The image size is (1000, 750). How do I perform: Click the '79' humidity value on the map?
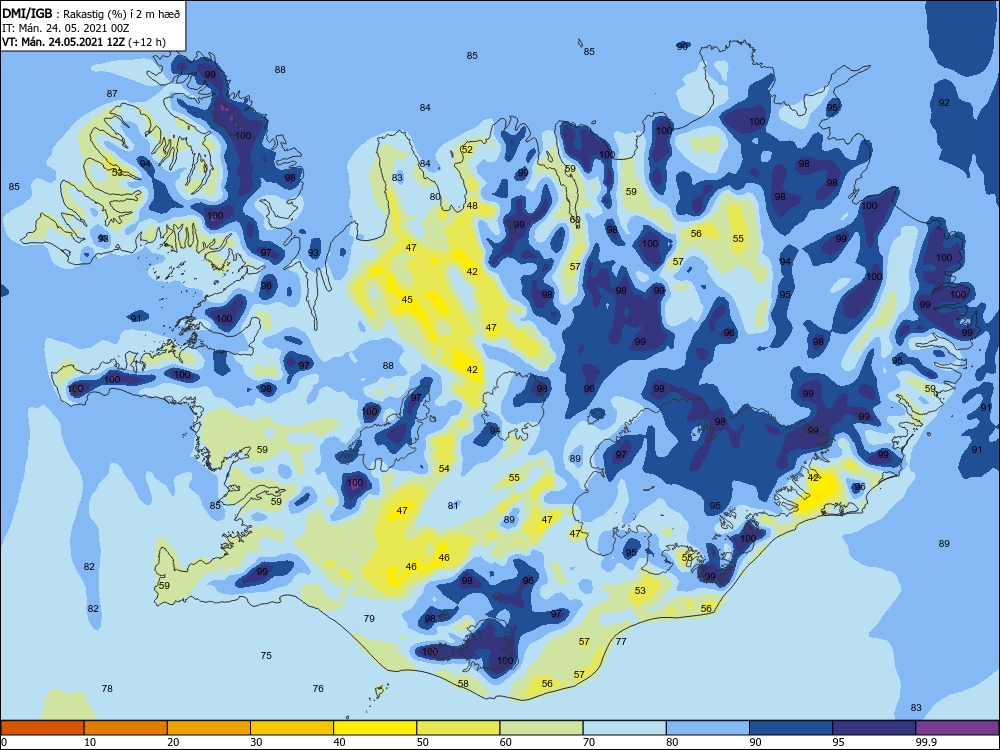369,618
